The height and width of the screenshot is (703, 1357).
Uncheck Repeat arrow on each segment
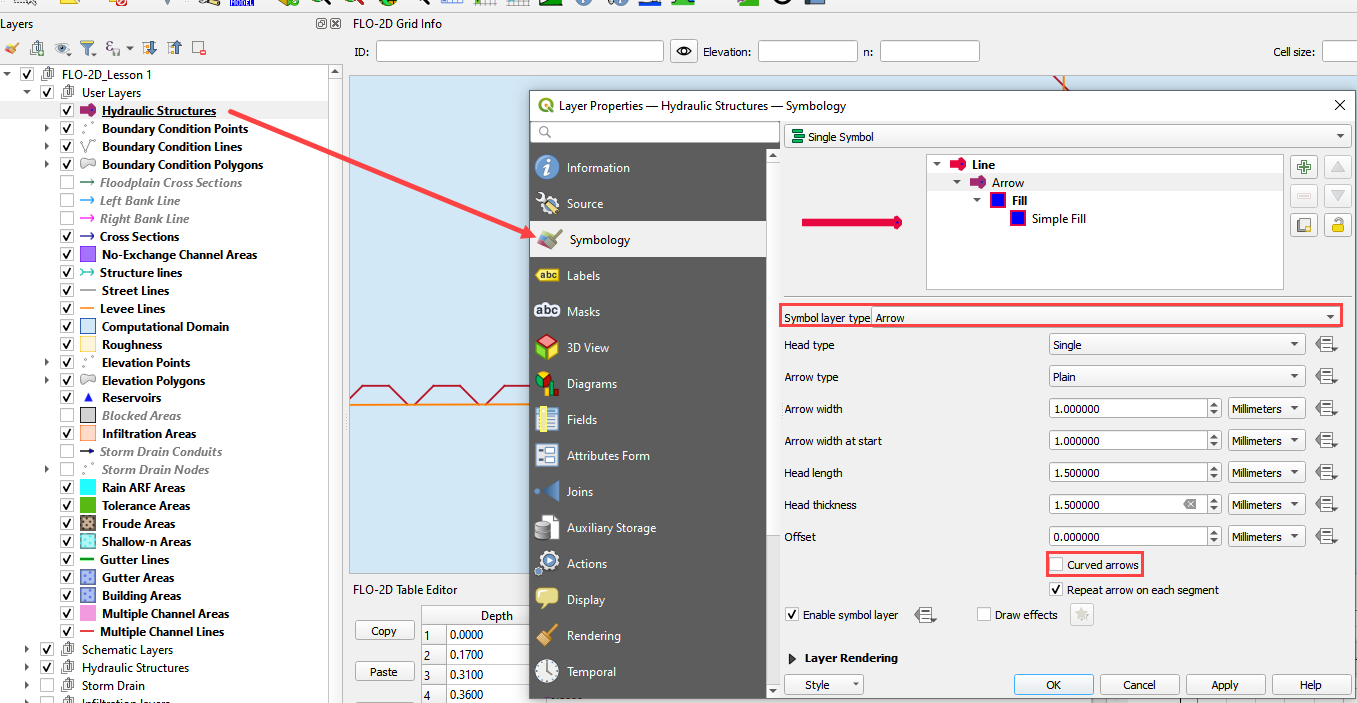coord(1056,590)
